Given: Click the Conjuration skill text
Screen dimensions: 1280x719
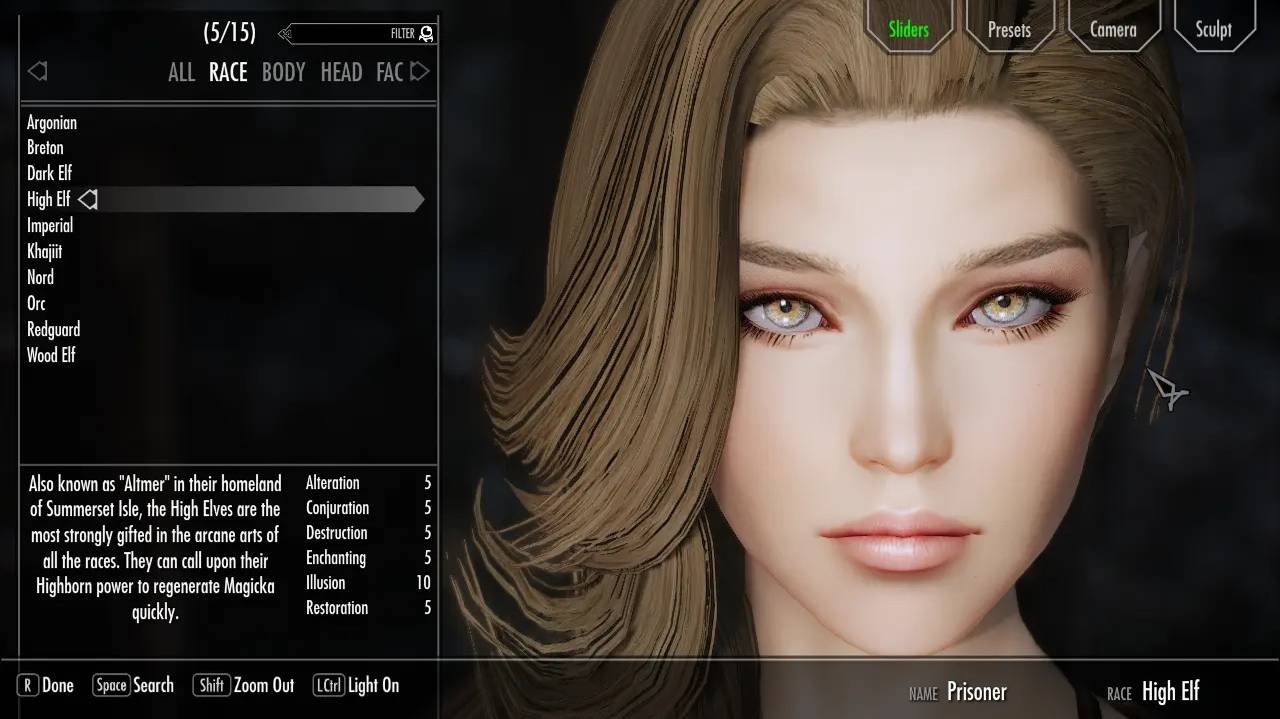Looking at the screenshot, I should click(x=337, y=508).
